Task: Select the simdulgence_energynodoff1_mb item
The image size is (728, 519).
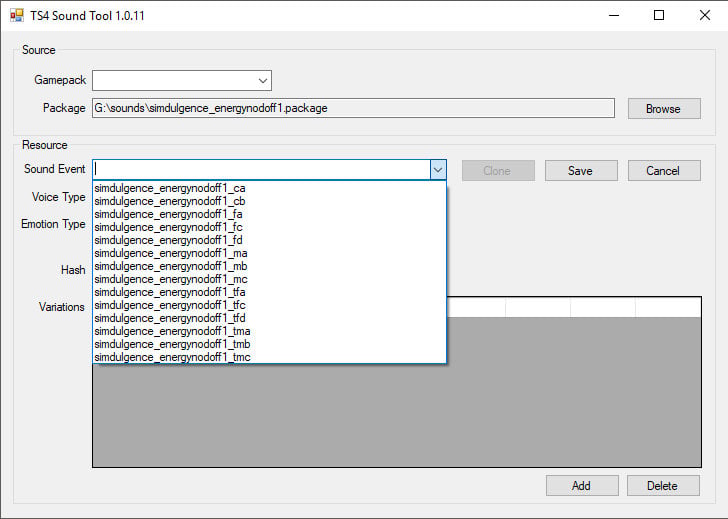Action: tap(269, 266)
